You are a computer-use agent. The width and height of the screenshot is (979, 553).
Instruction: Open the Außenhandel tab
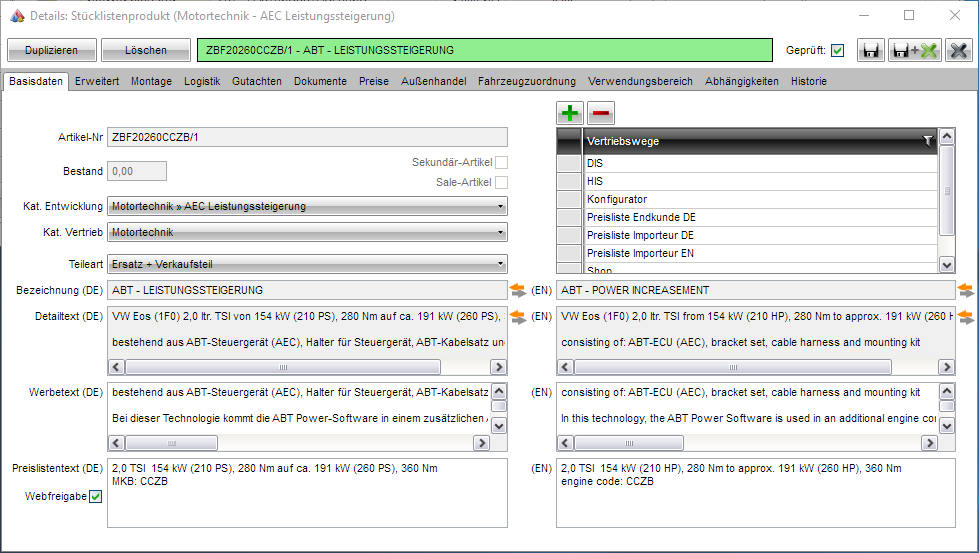433,81
